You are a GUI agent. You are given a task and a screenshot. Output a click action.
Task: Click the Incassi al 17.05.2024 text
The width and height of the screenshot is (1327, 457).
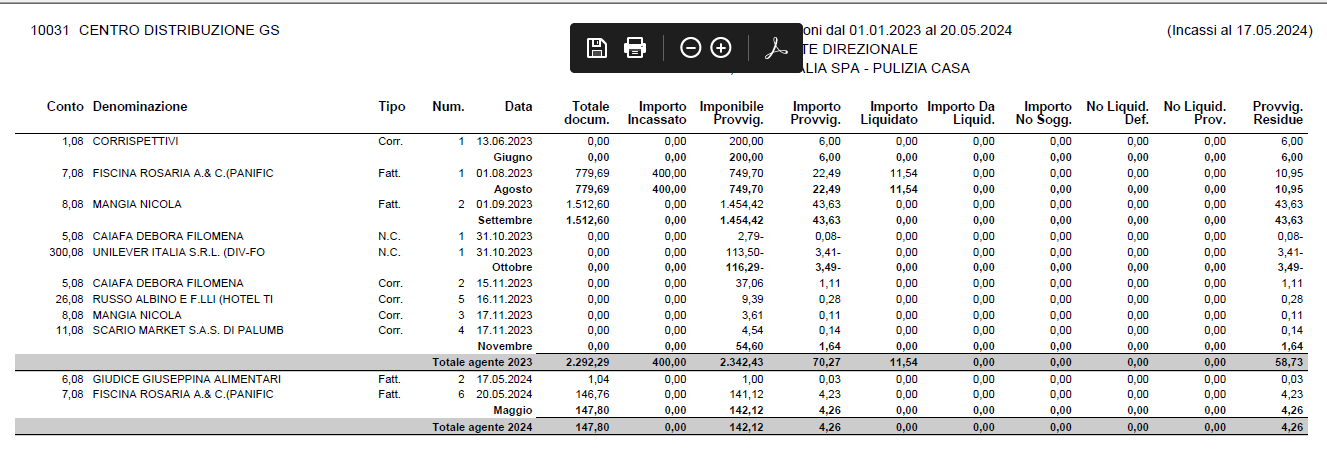(x=1238, y=31)
